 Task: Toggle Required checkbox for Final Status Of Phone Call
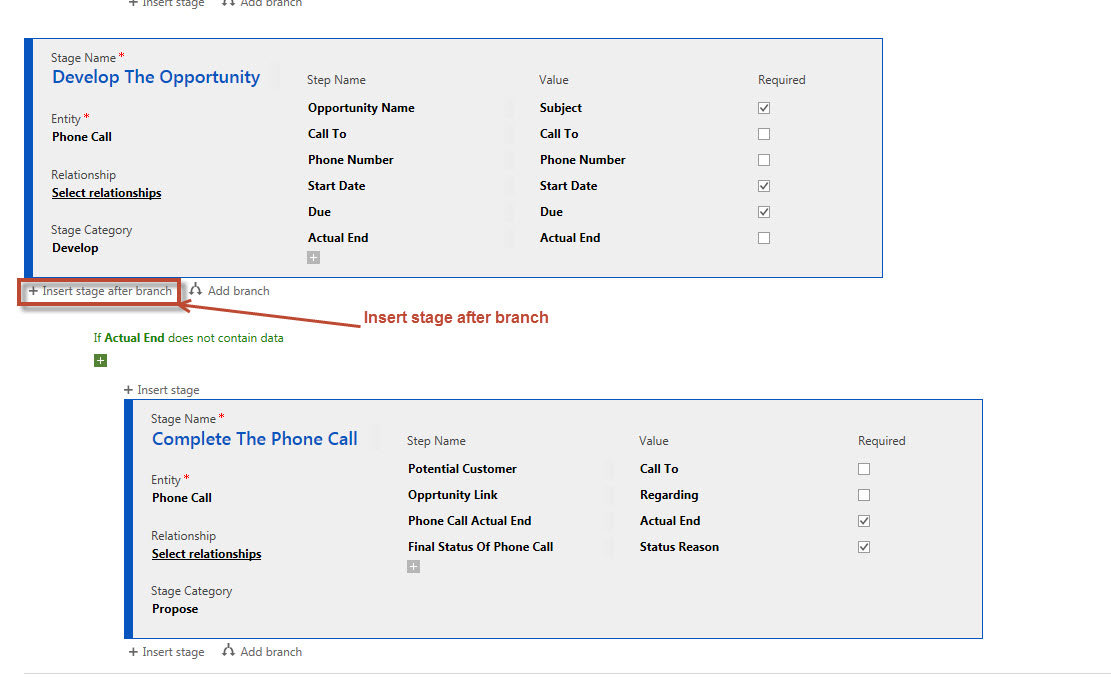point(864,547)
